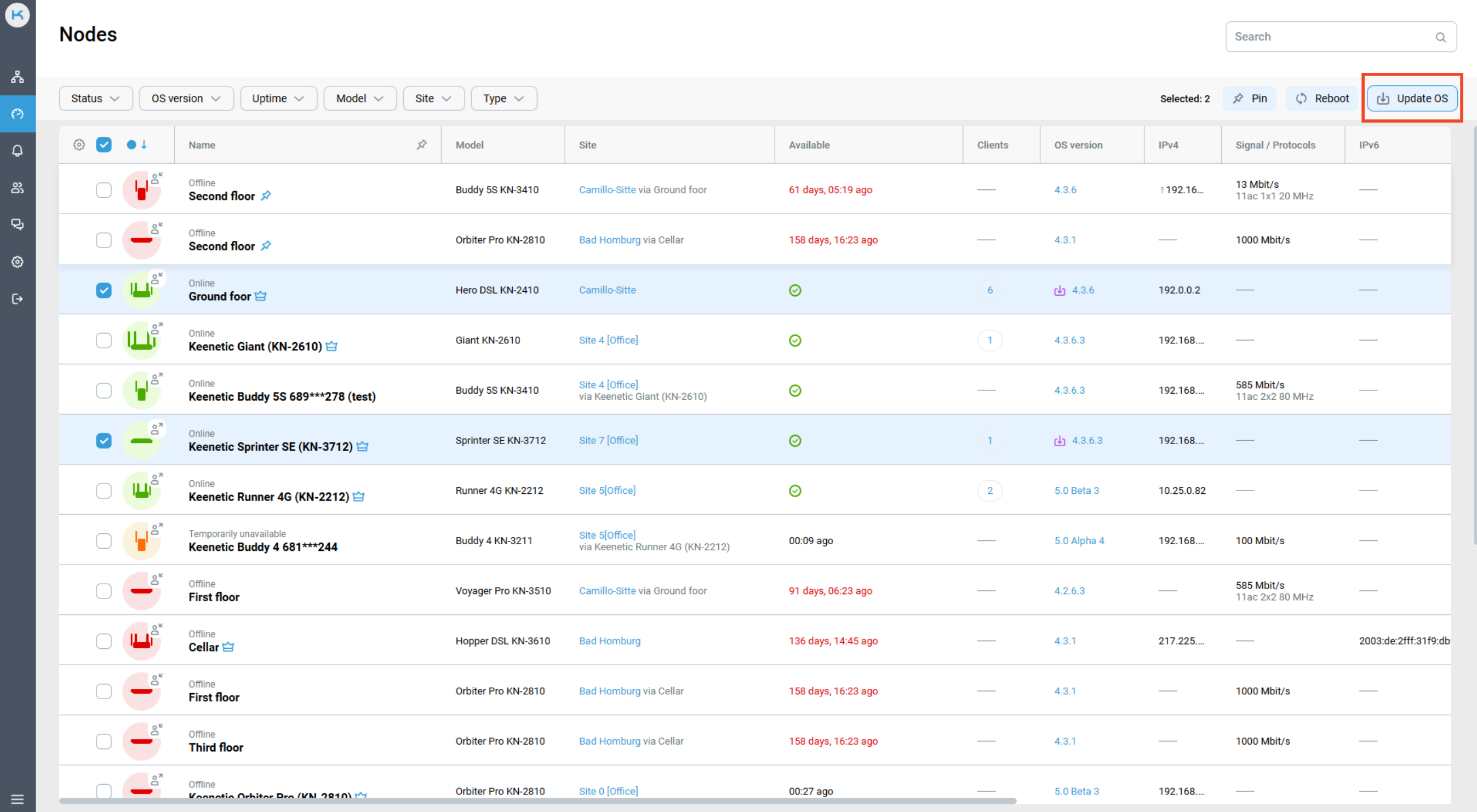The height and width of the screenshot is (812, 1477).
Task: Select the dashboard gauge icon in the sidebar
Action: (17, 113)
